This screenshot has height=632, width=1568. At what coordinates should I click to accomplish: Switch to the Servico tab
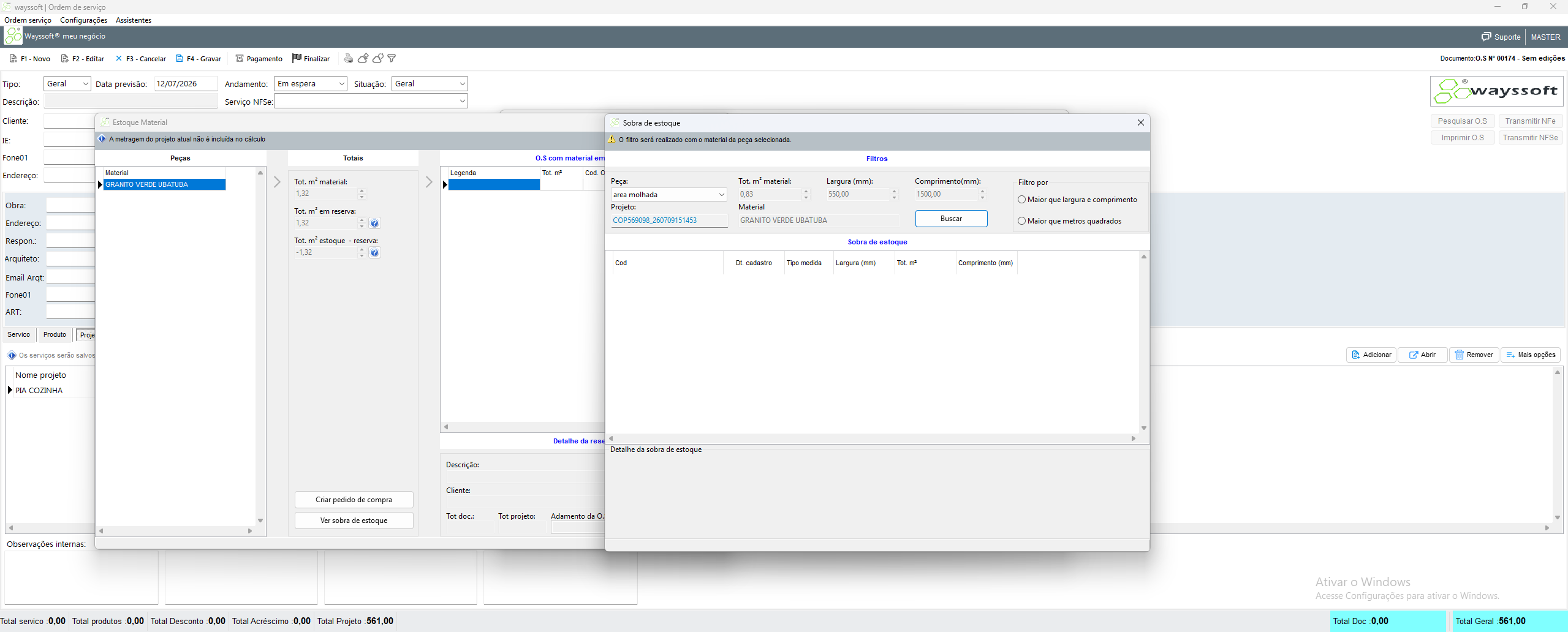tap(18, 335)
